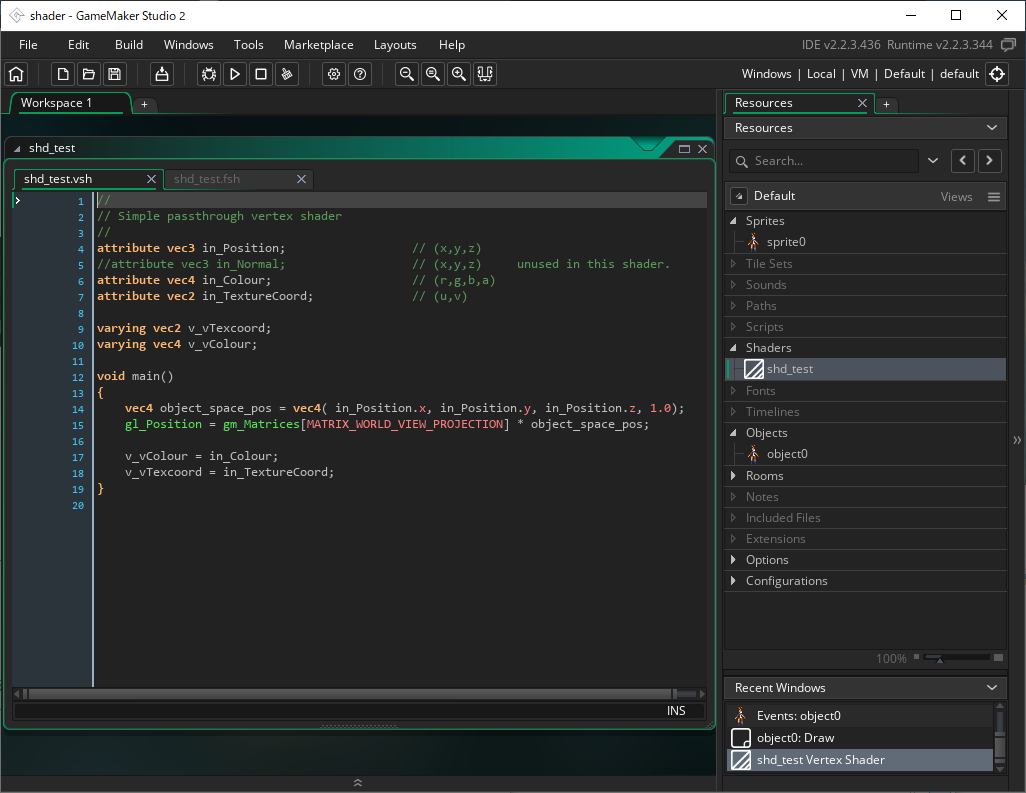
Task: Run the game with the play icon
Action: [235, 74]
